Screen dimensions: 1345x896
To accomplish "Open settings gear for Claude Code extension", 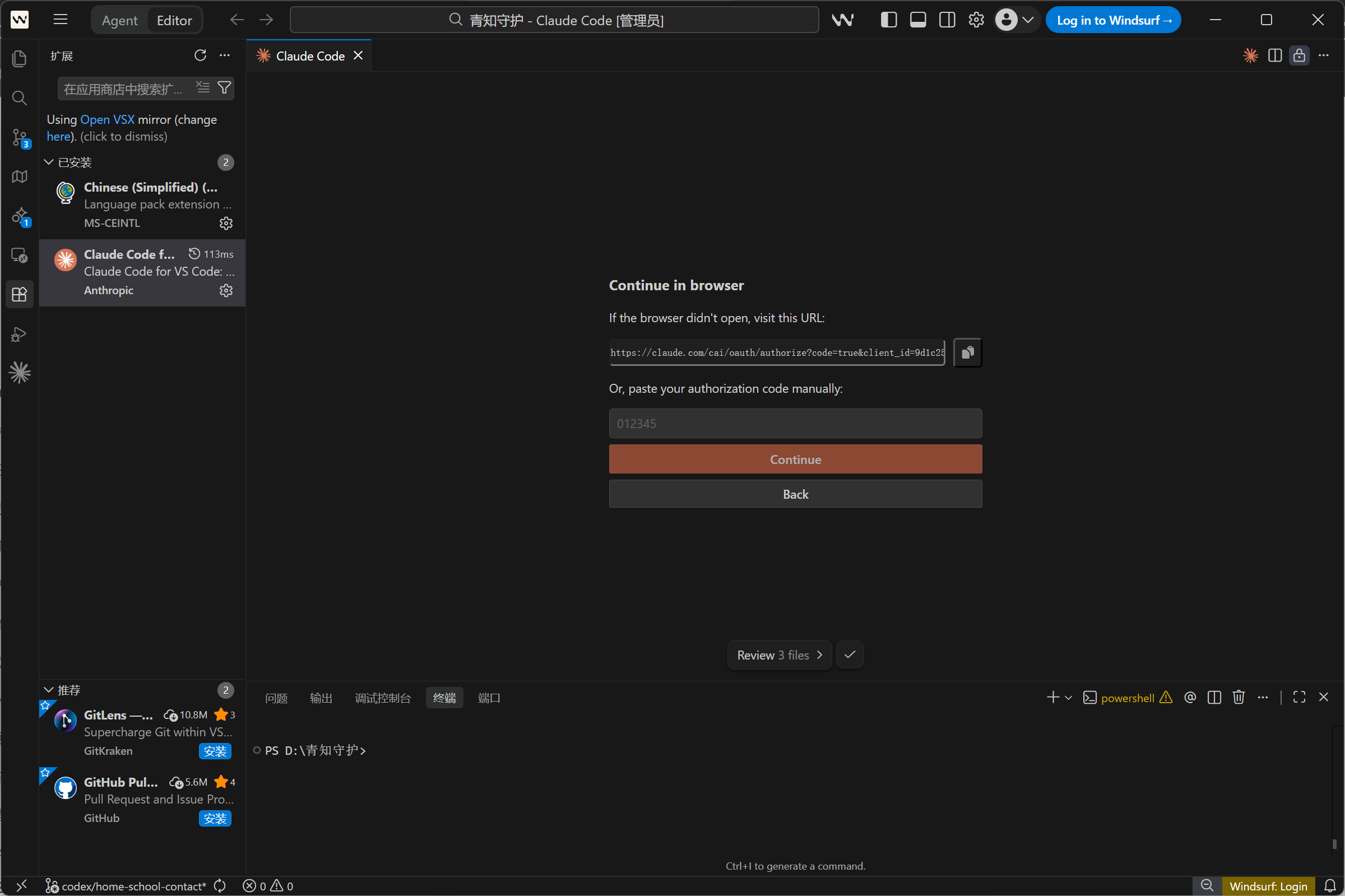I will pyautogui.click(x=226, y=290).
